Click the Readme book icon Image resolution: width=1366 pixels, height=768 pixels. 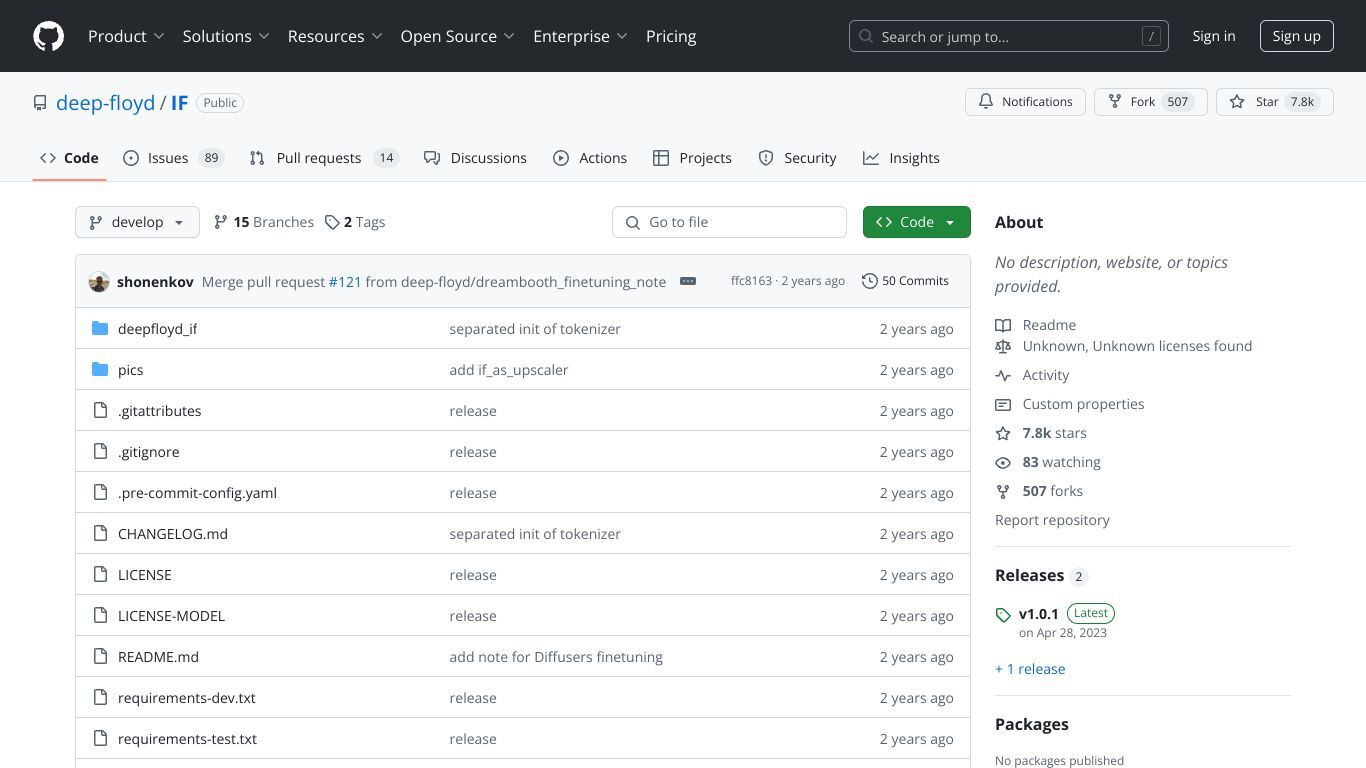pos(1003,325)
